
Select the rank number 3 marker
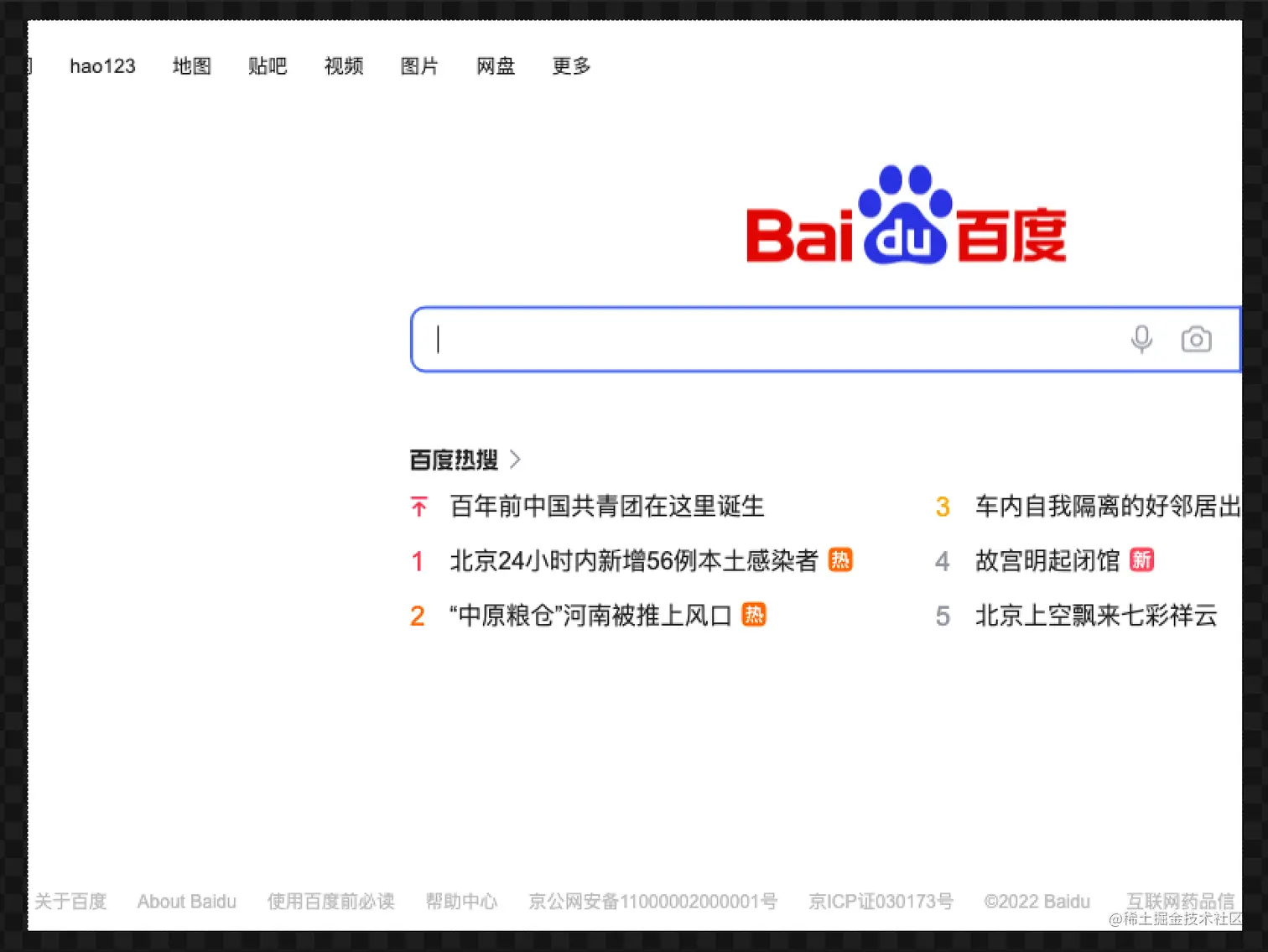tap(943, 506)
